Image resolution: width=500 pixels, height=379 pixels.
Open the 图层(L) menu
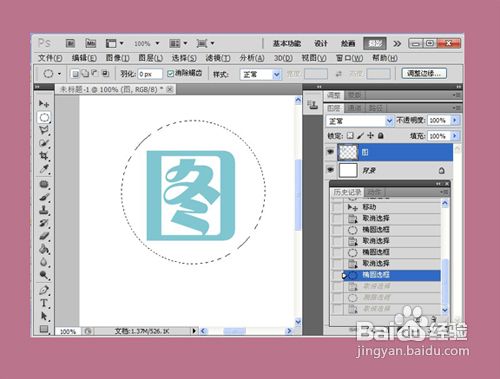tap(151, 58)
